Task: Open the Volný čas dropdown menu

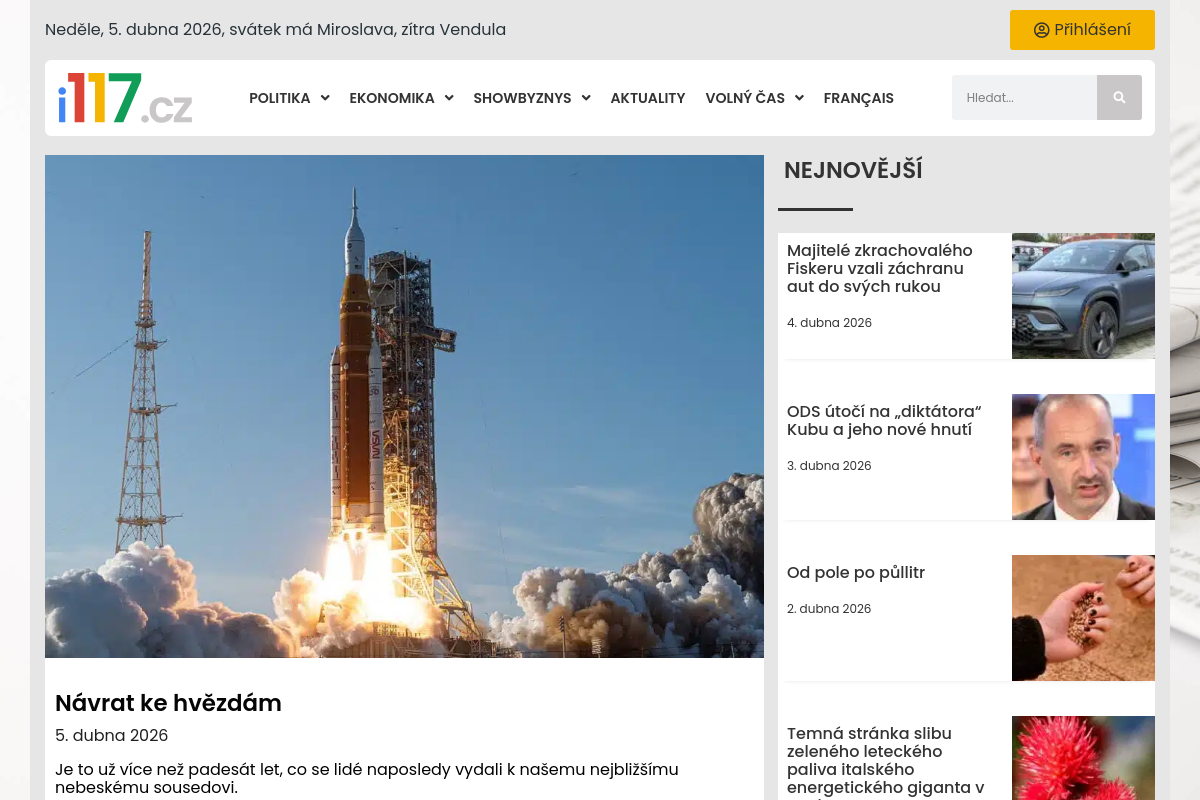Action: pyautogui.click(x=754, y=98)
